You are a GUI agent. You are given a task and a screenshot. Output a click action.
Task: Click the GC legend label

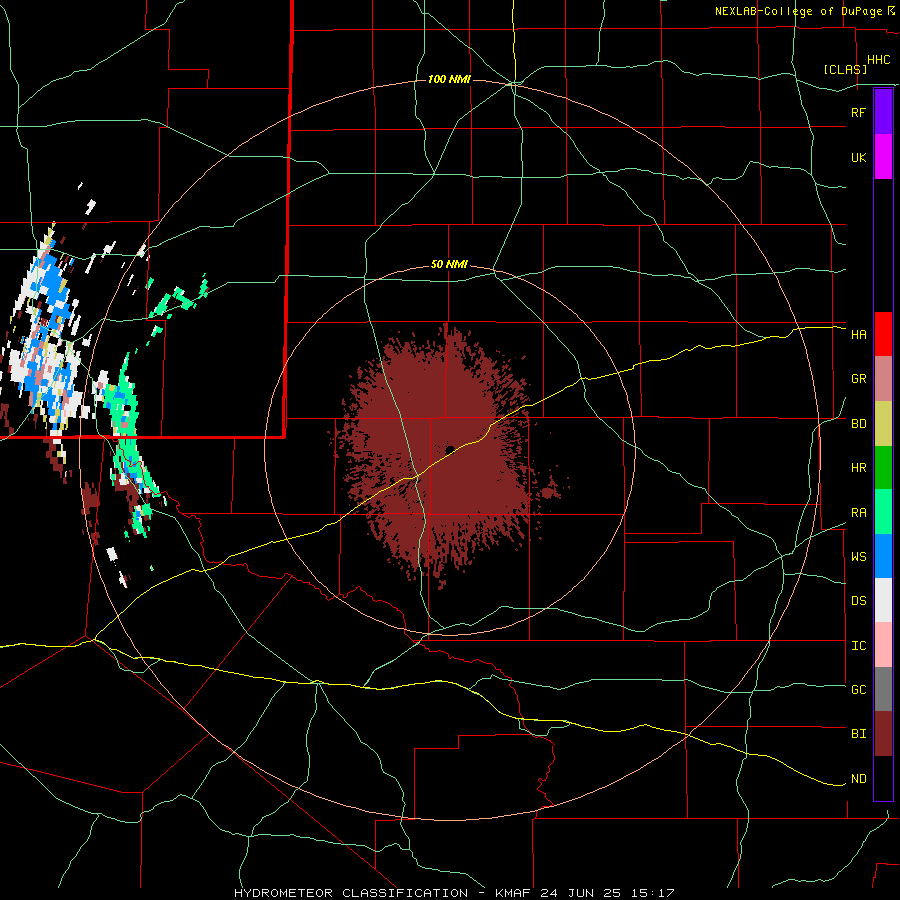[859, 690]
